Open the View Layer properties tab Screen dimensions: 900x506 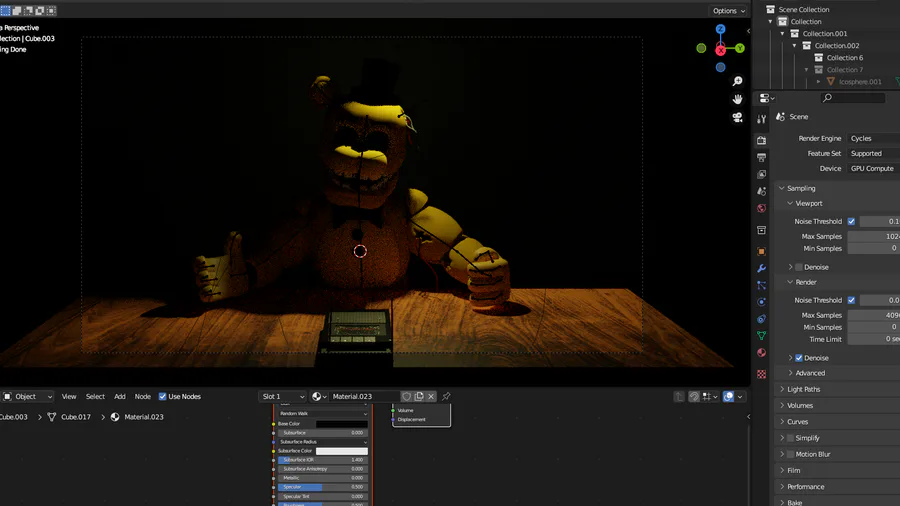point(762,174)
